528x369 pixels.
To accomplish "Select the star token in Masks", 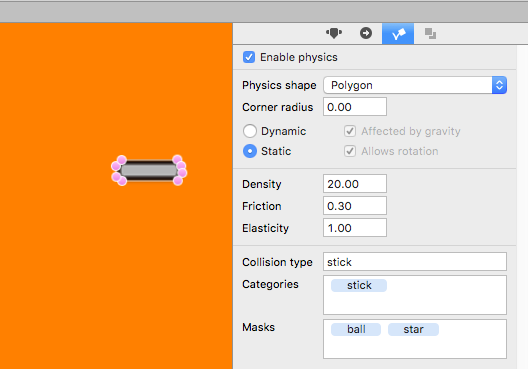I will tap(414, 329).
